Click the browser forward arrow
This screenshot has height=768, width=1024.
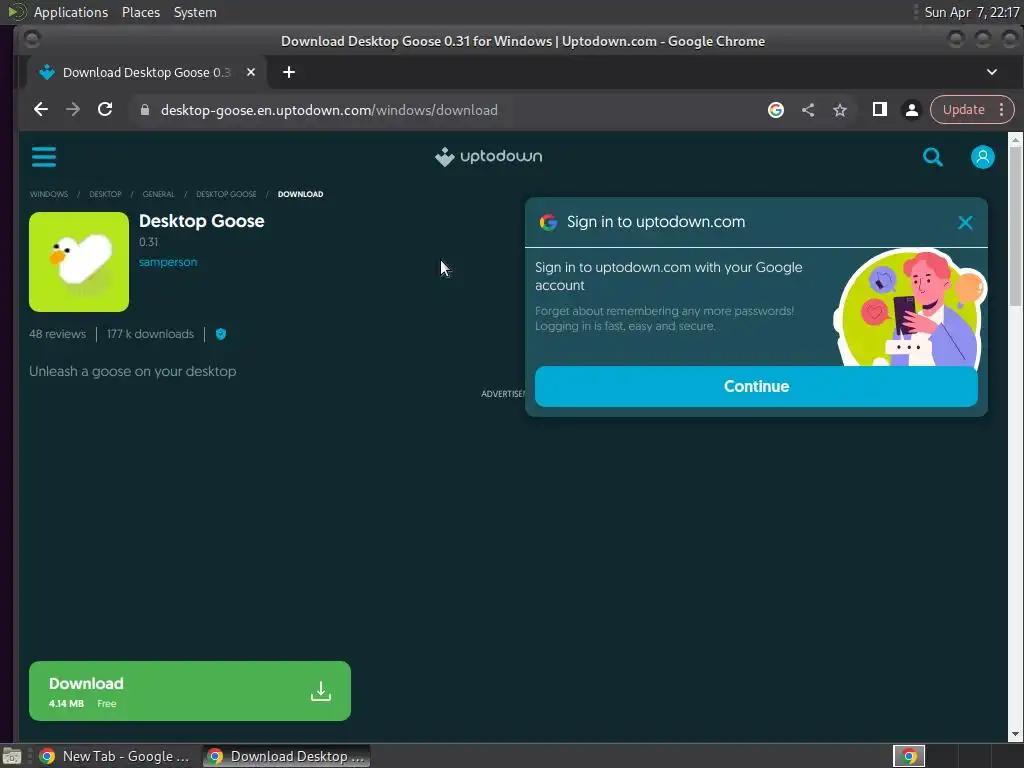pos(72,110)
